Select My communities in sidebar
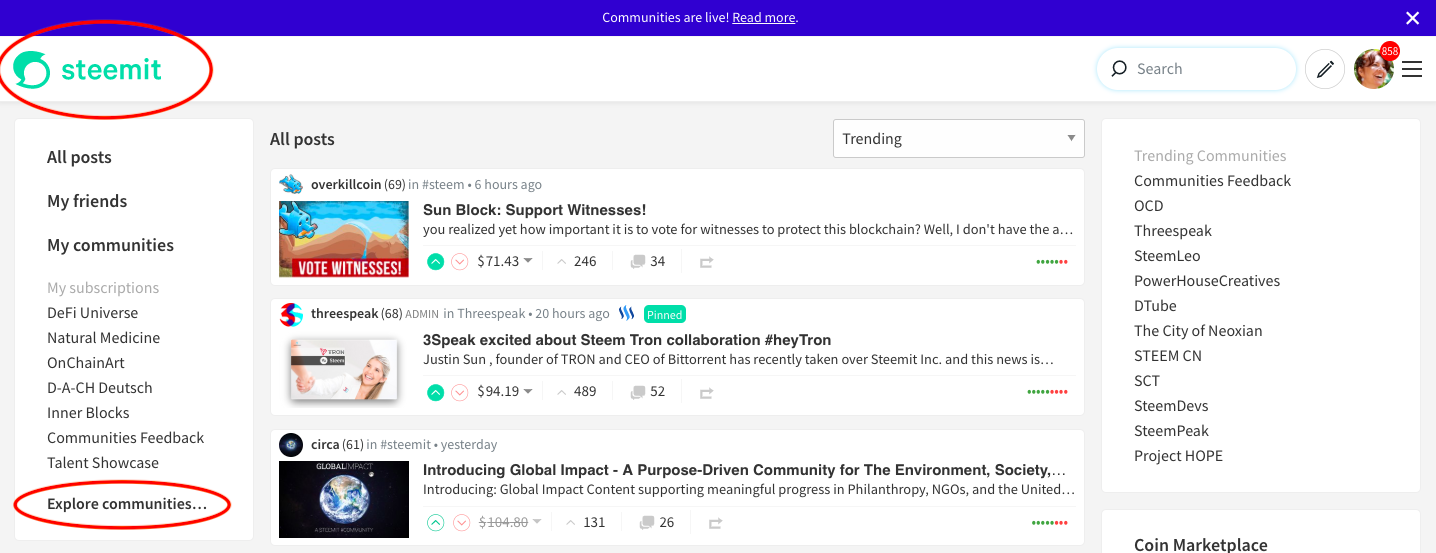This screenshot has width=1436, height=553. point(110,245)
